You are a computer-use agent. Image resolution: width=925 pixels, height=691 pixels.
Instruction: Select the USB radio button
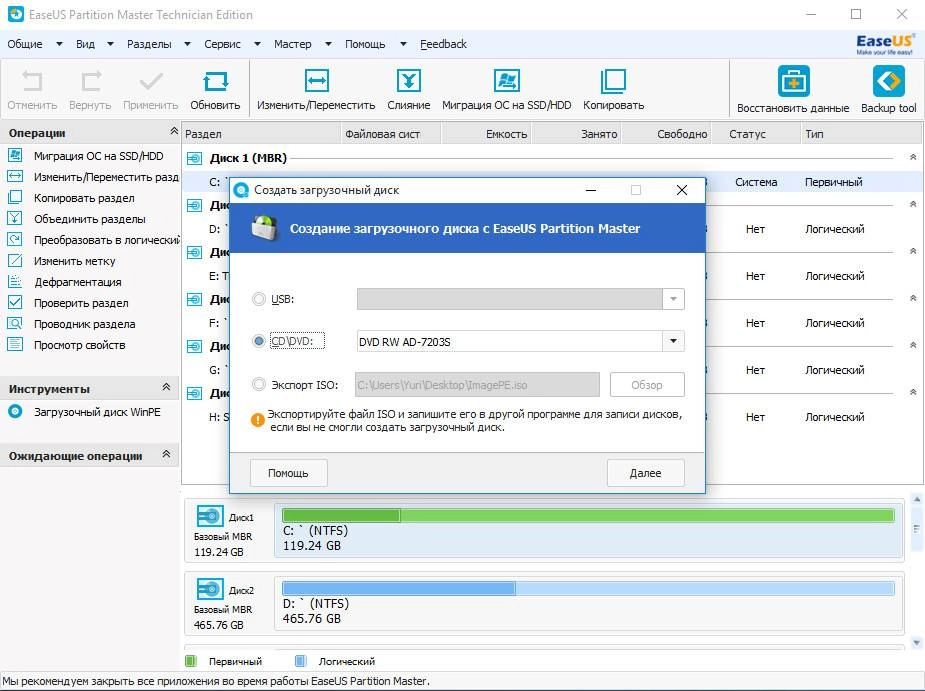click(258, 299)
